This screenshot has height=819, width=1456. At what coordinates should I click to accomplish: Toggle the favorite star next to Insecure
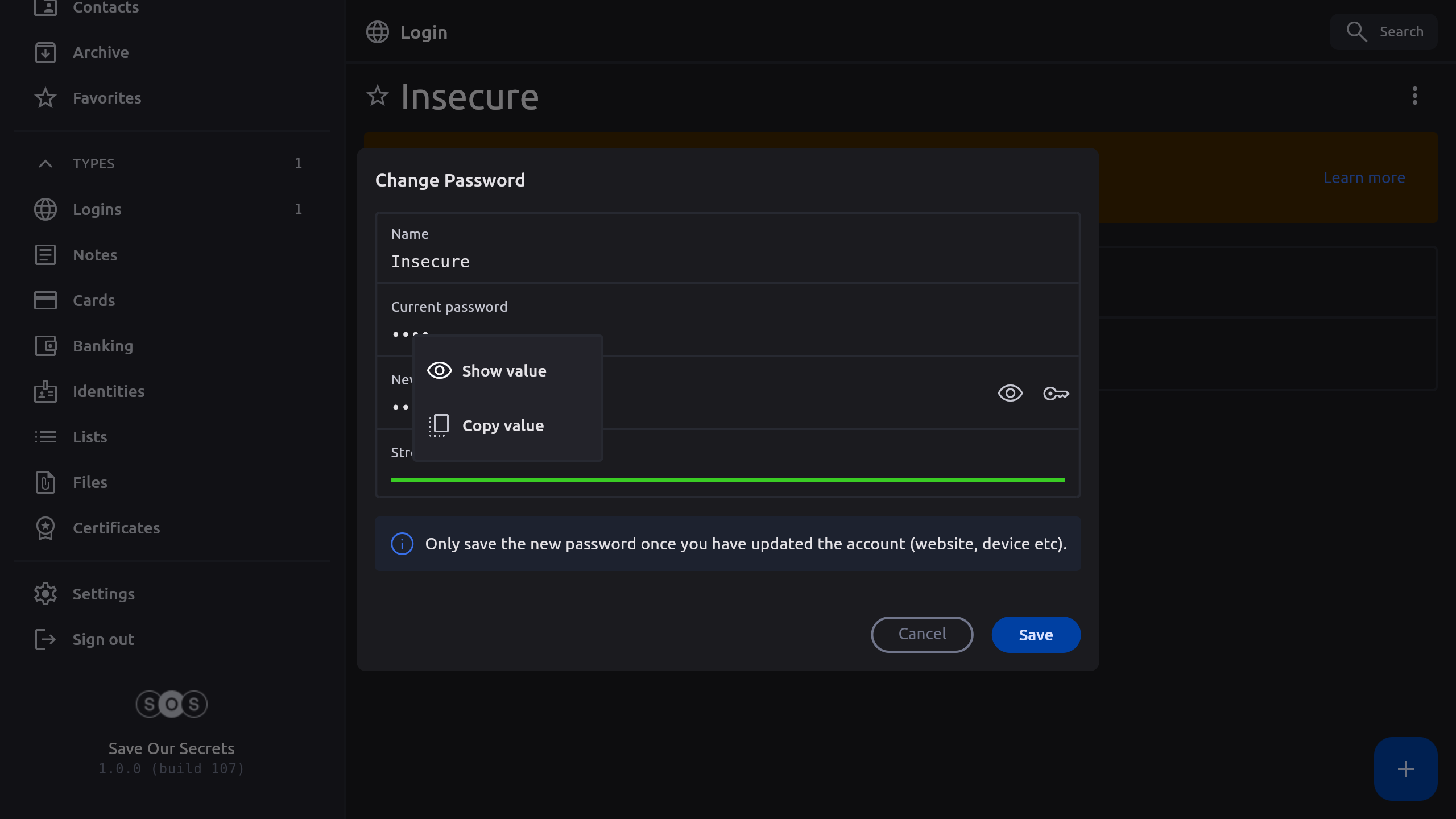pyautogui.click(x=378, y=96)
